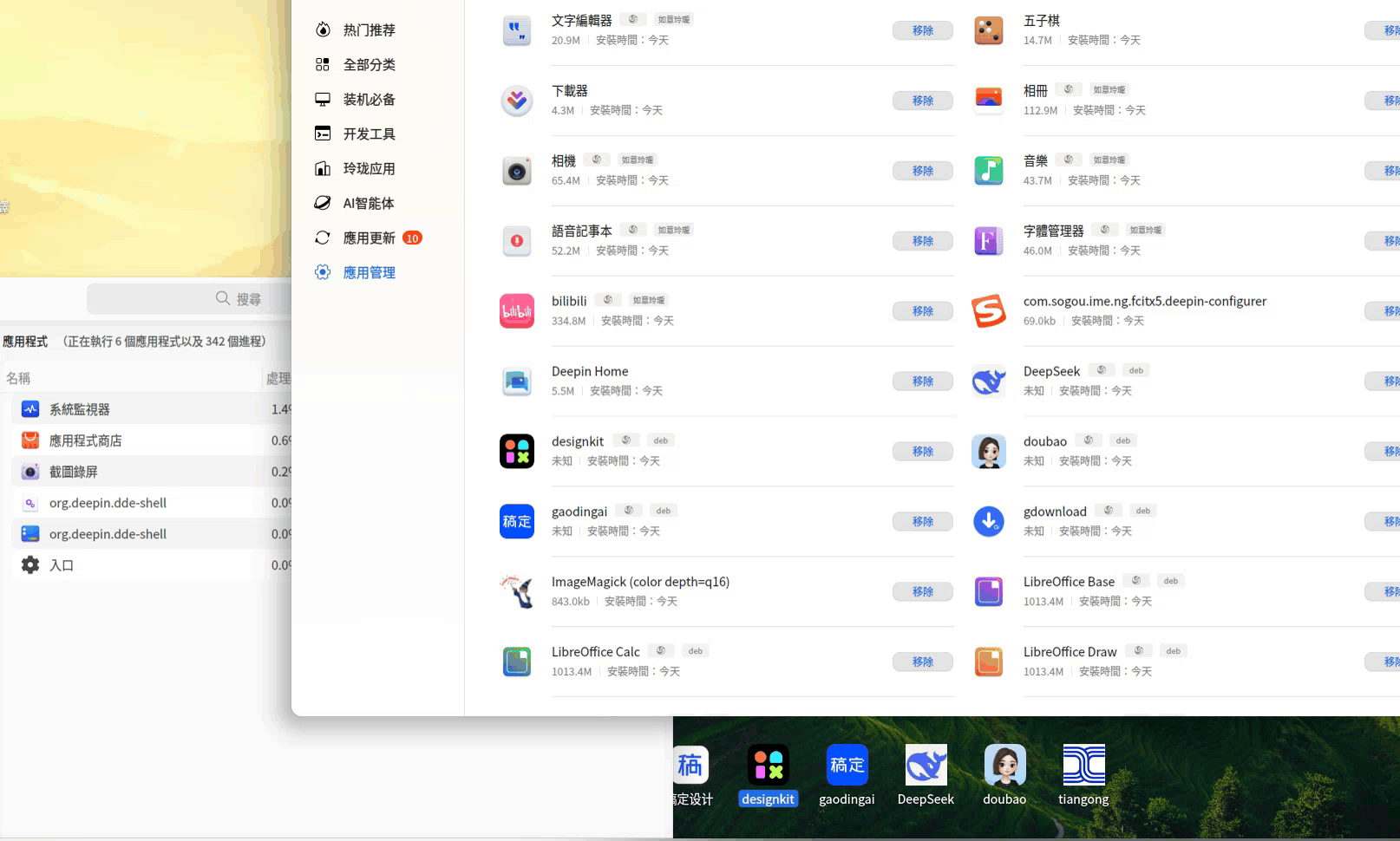
Task: Click the 語音記事本 app icon
Action: pos(517,241)
